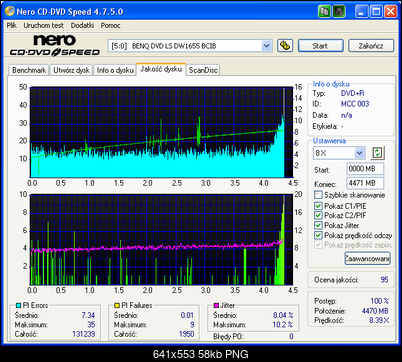The height and width of the screenshot is (362, 402).
Task: Click the copy-to-clipboard icon in title bar
Action: (x=324, y=12)
